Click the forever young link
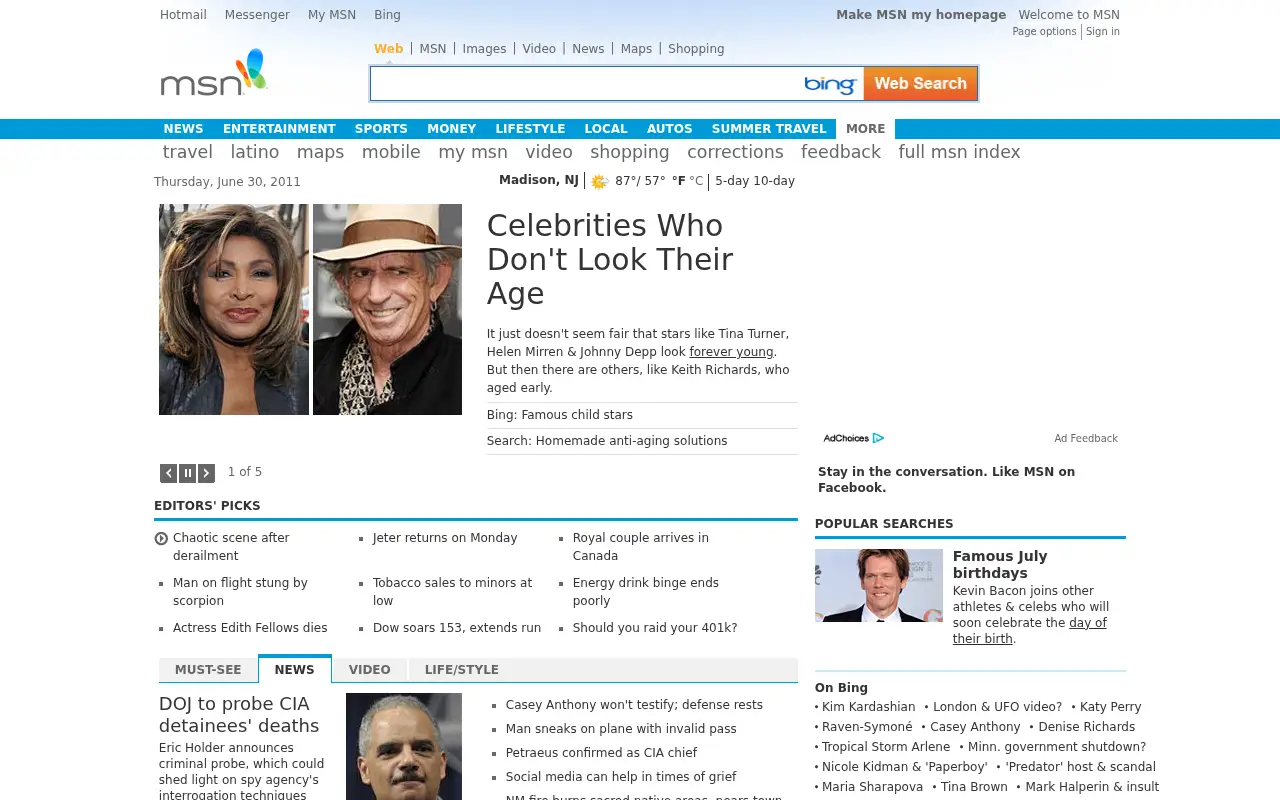 [x=731, y=352]
